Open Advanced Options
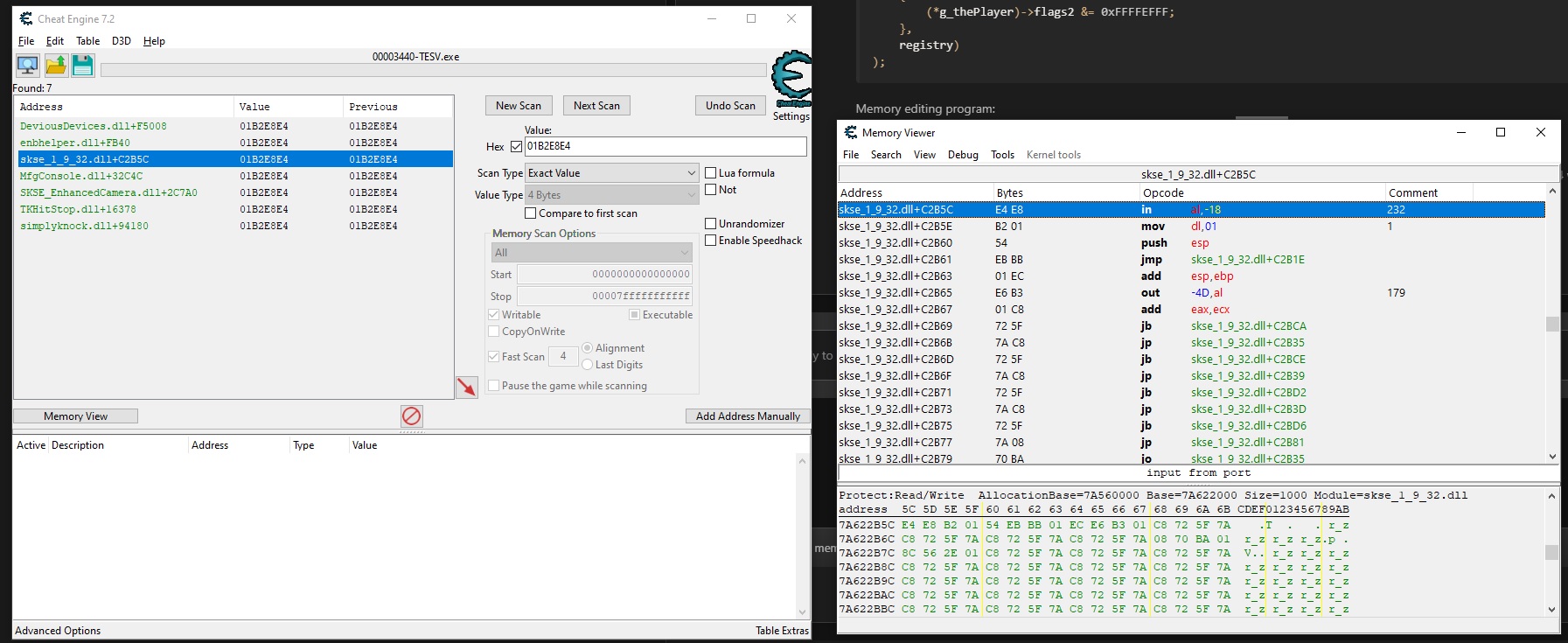Screen dimensions: 1568x643 pyautogui.click(x=58, y=631)
